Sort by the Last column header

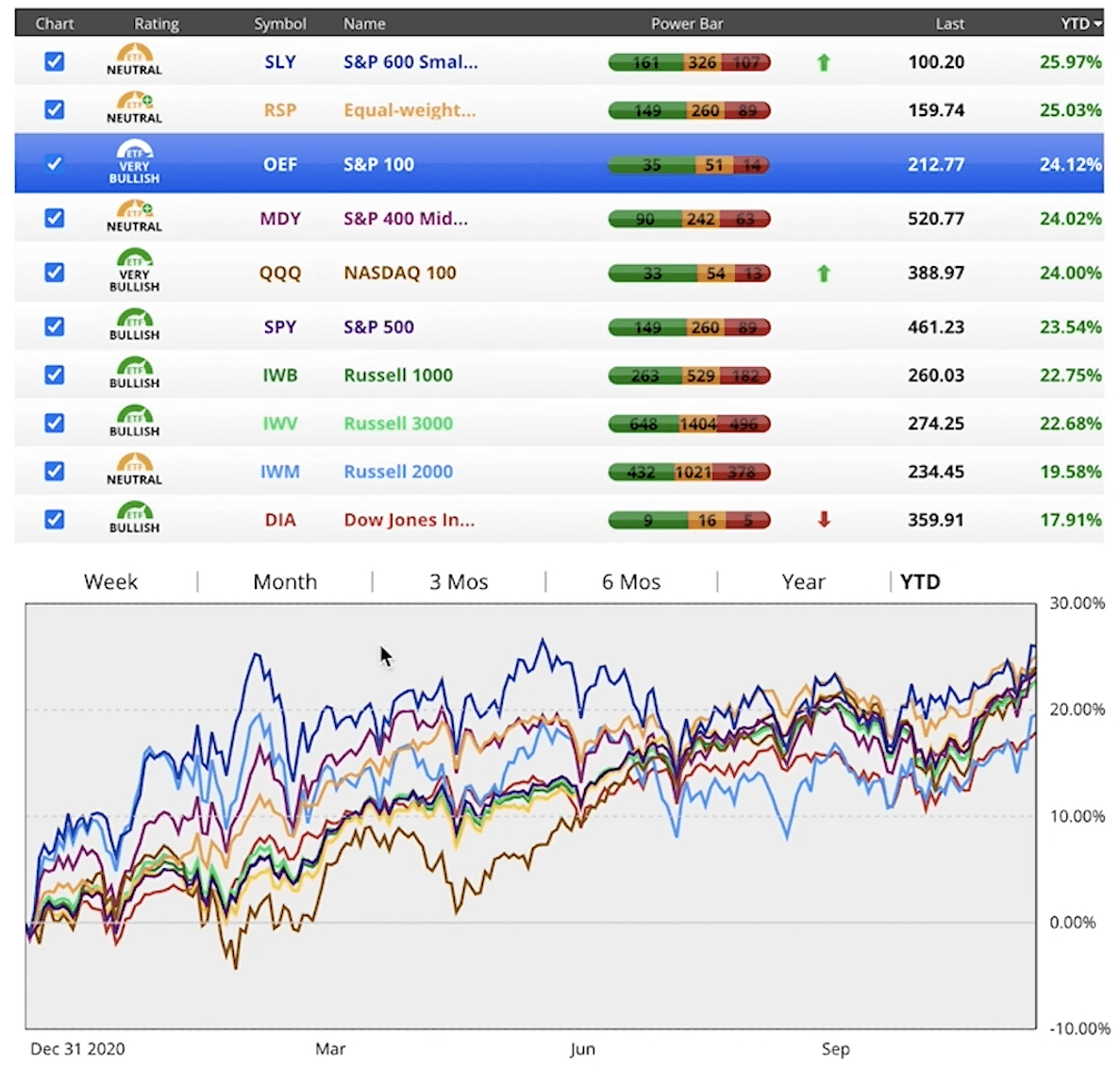pyautogui.click(x=949, y=24)
